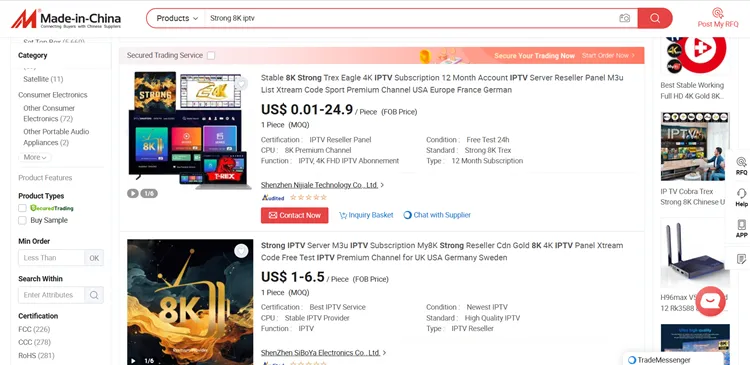750x365 pixels.
Task: Click Audited badge for Shenzhen Nijiale
Action: point(273,197)
